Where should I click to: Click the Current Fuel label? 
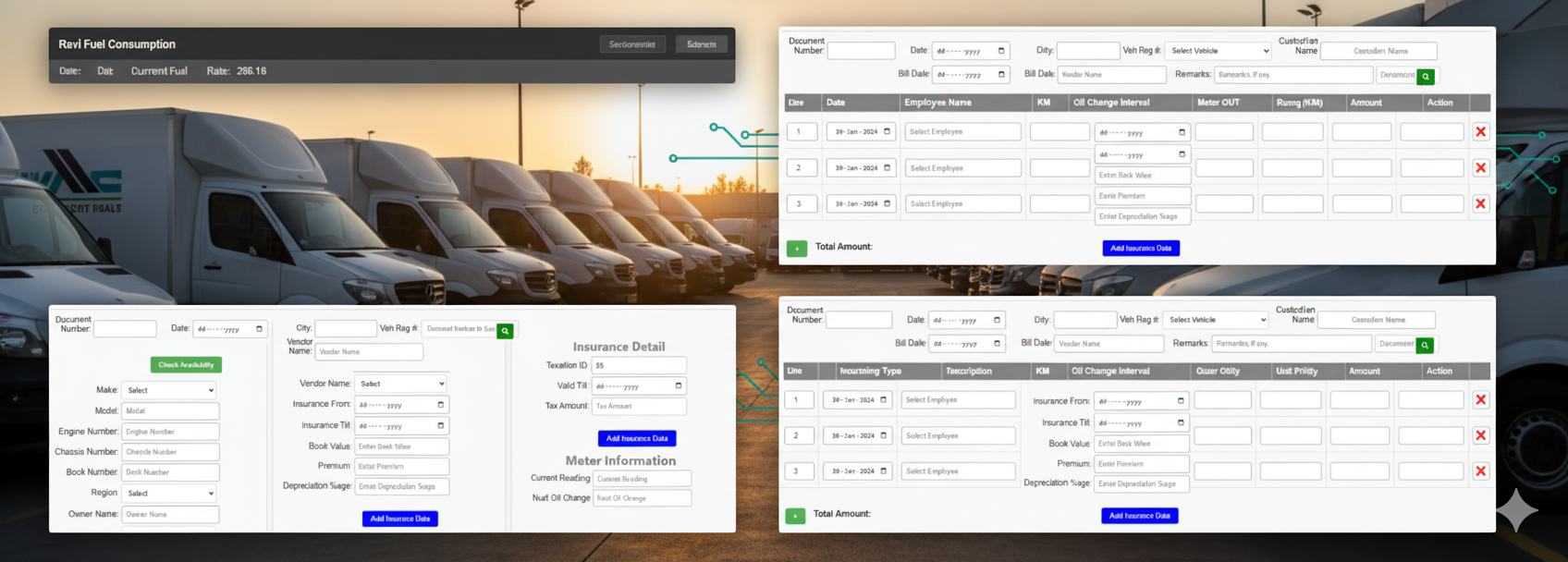[159, 71]
